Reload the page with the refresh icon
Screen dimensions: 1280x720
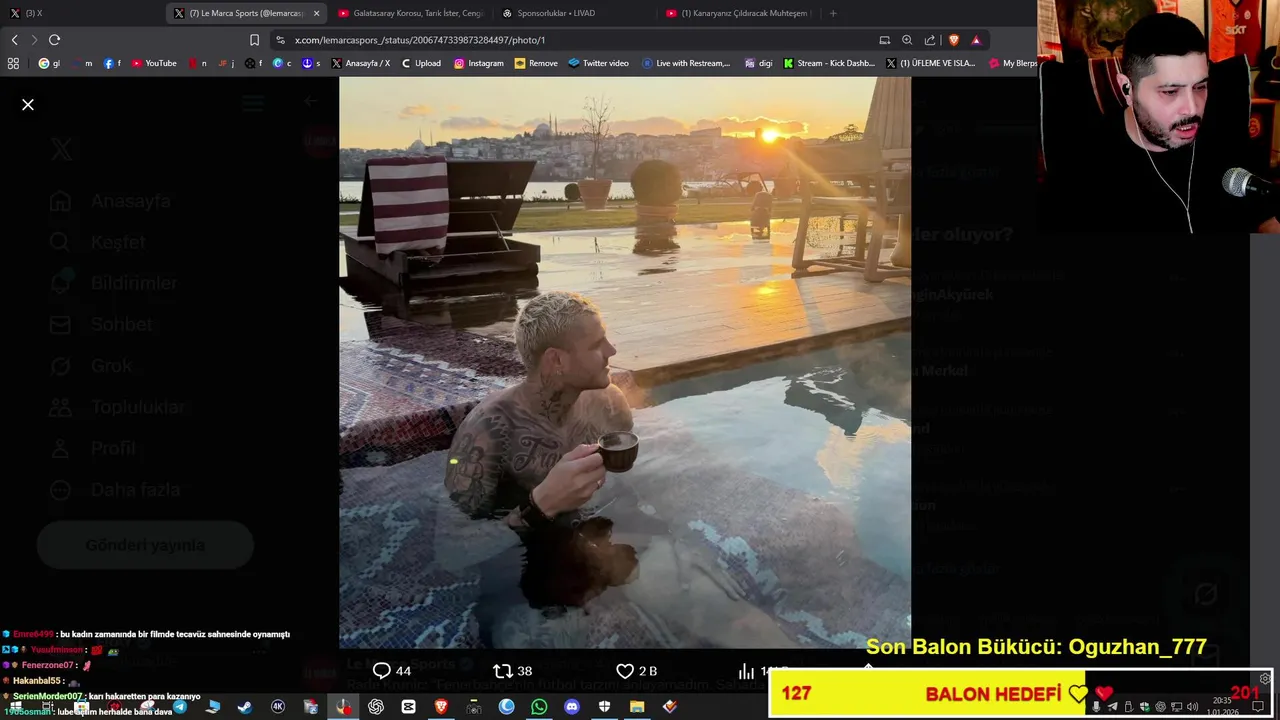click(54, 40)
